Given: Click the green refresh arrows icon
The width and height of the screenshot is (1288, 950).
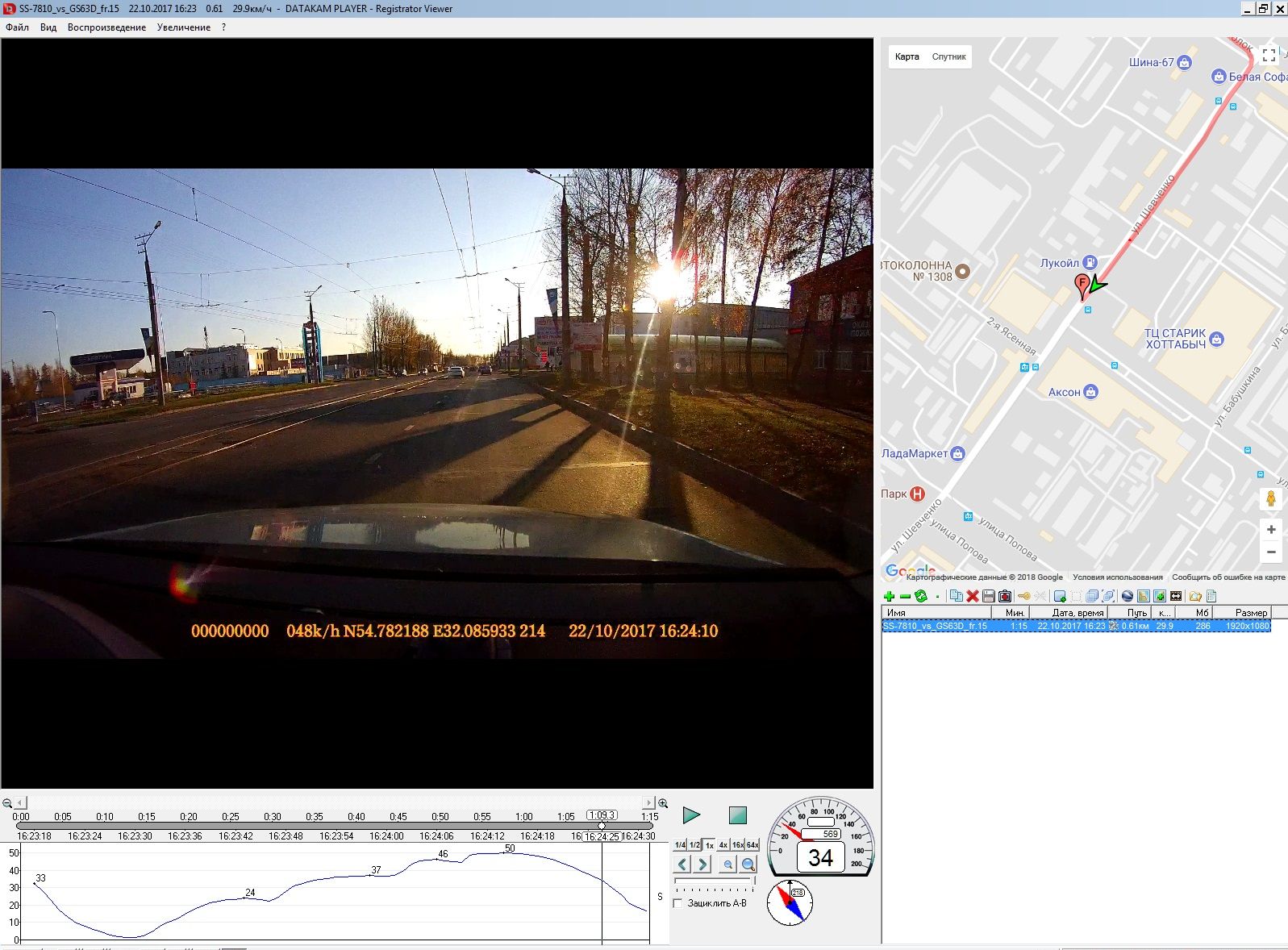Looking at the screenshot, I should click(x=921, y=597).
